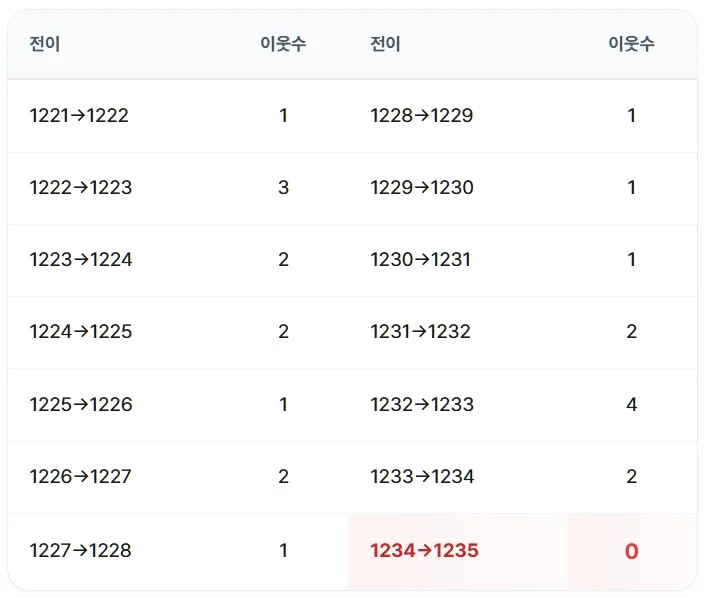Click the 1223→1224 transition entry

pyautogui.click(x=81, y=259)
